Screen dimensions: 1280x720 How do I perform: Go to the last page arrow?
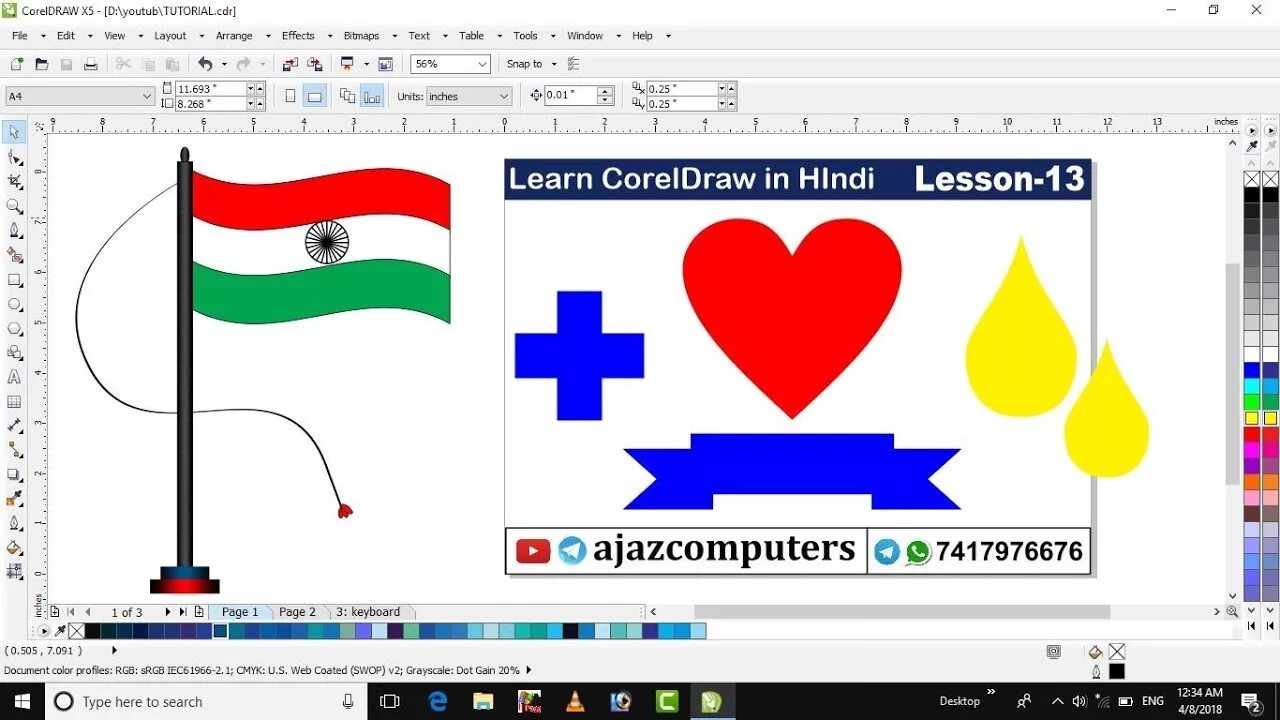coord(183,612)
